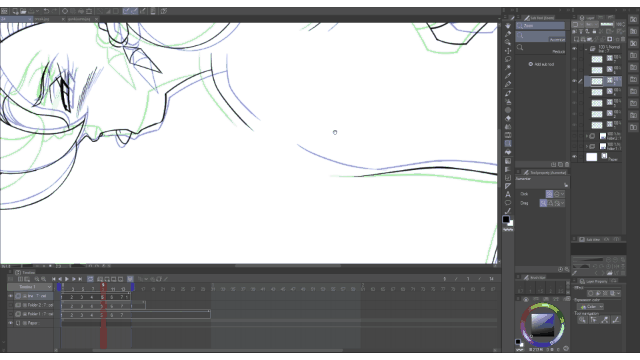
Task: Select the Text tool icon
Action: coord(508,194)
